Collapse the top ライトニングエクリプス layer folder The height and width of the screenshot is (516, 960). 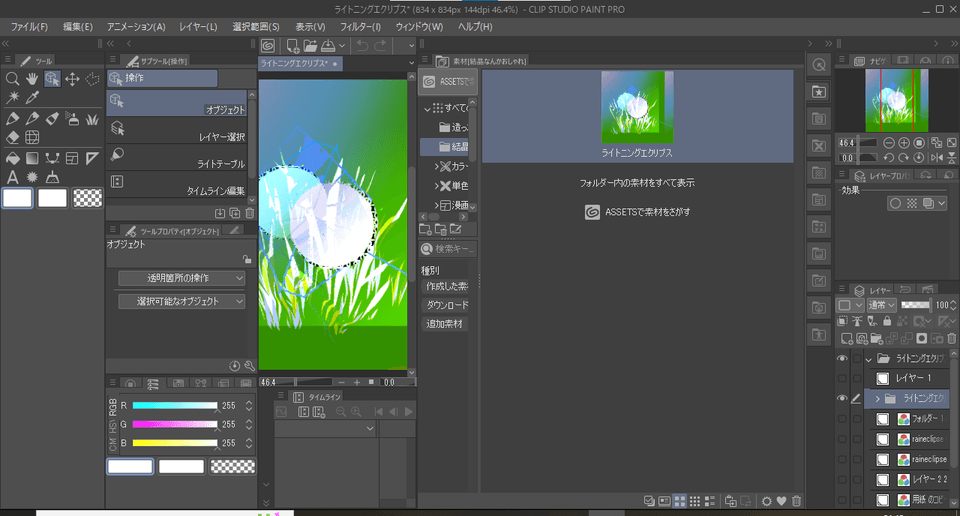pyautogui.click(x=868, y=359)
